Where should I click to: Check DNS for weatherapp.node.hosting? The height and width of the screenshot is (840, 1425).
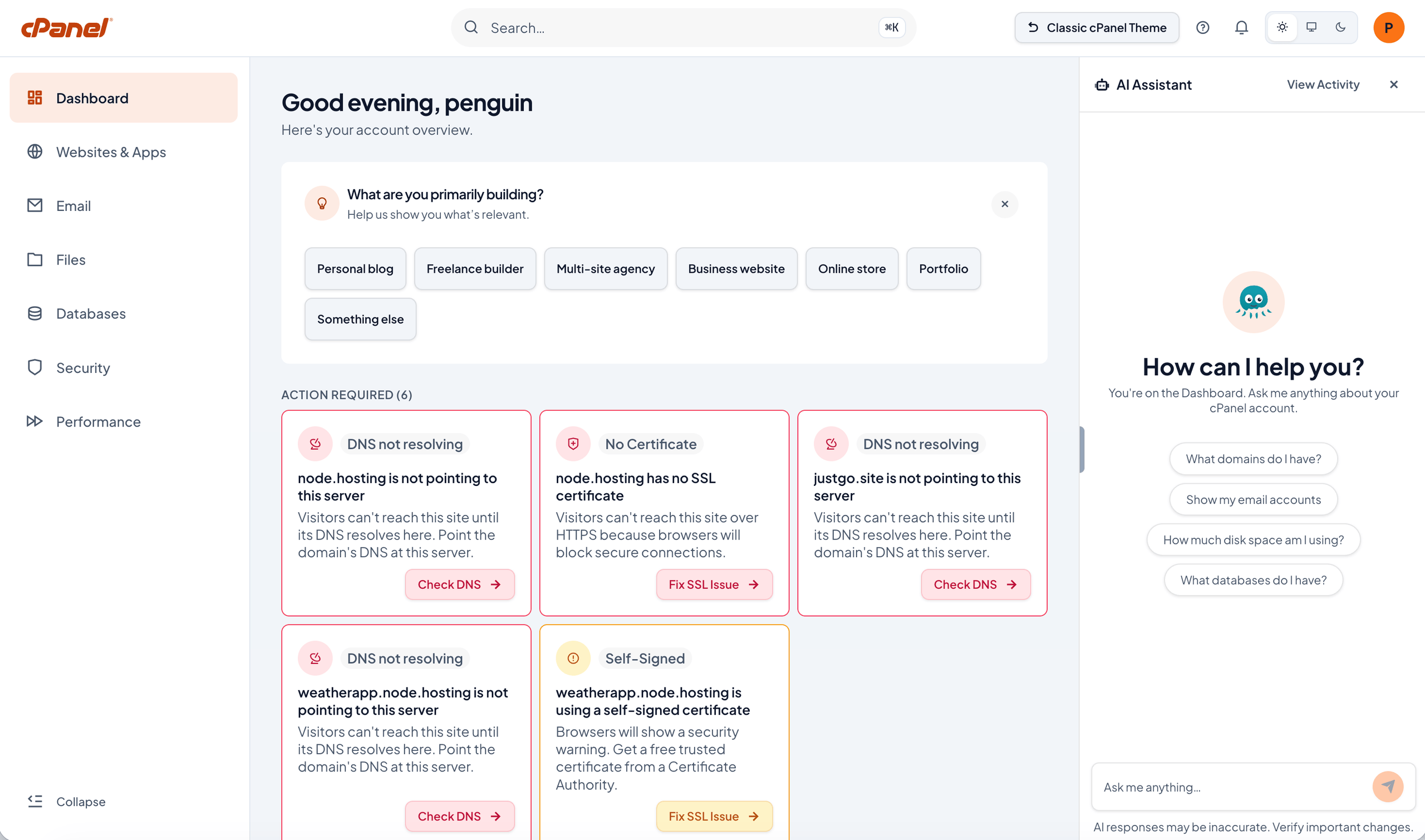coord(460,816)
